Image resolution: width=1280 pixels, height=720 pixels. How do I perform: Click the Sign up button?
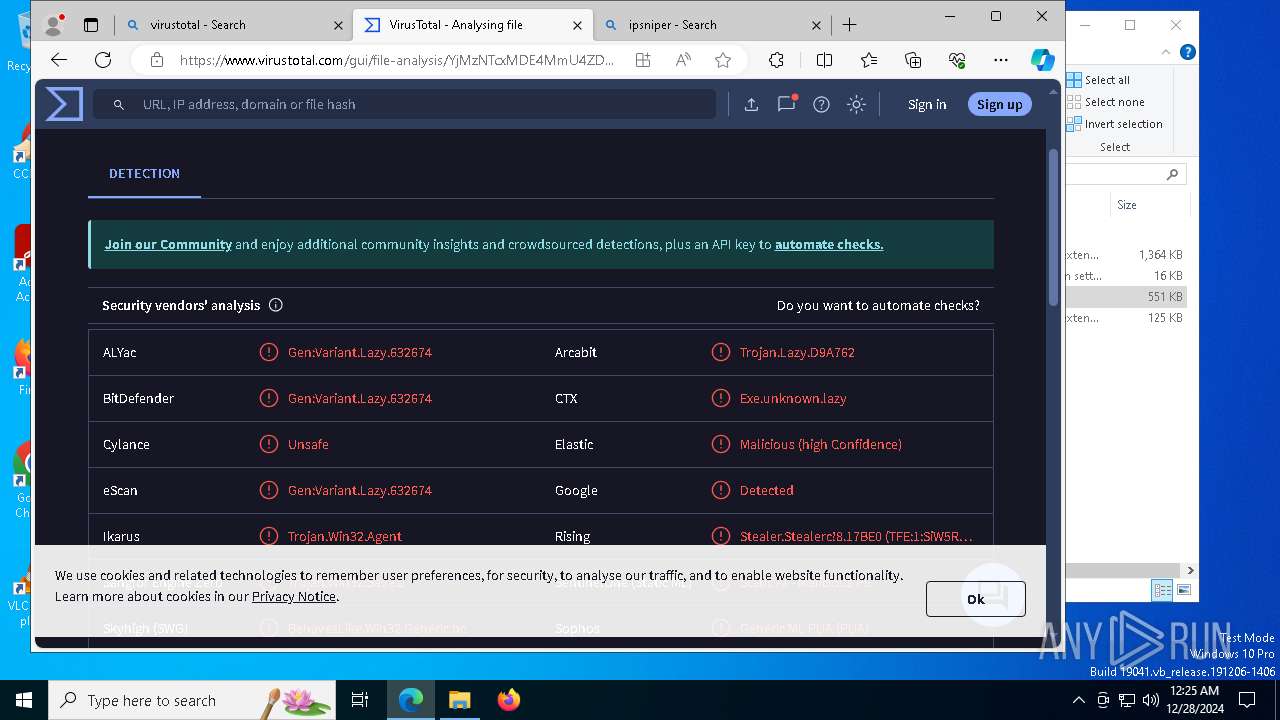[999, 104]
